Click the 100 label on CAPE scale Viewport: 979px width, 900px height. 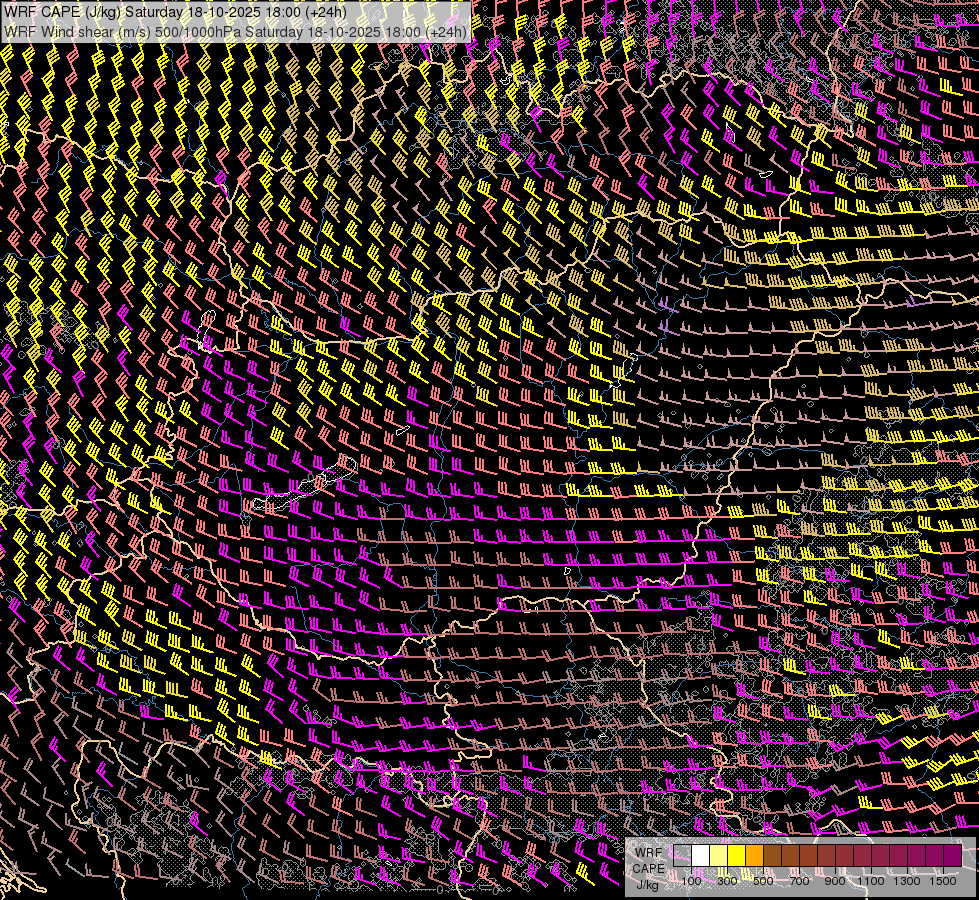click(691, 881)
